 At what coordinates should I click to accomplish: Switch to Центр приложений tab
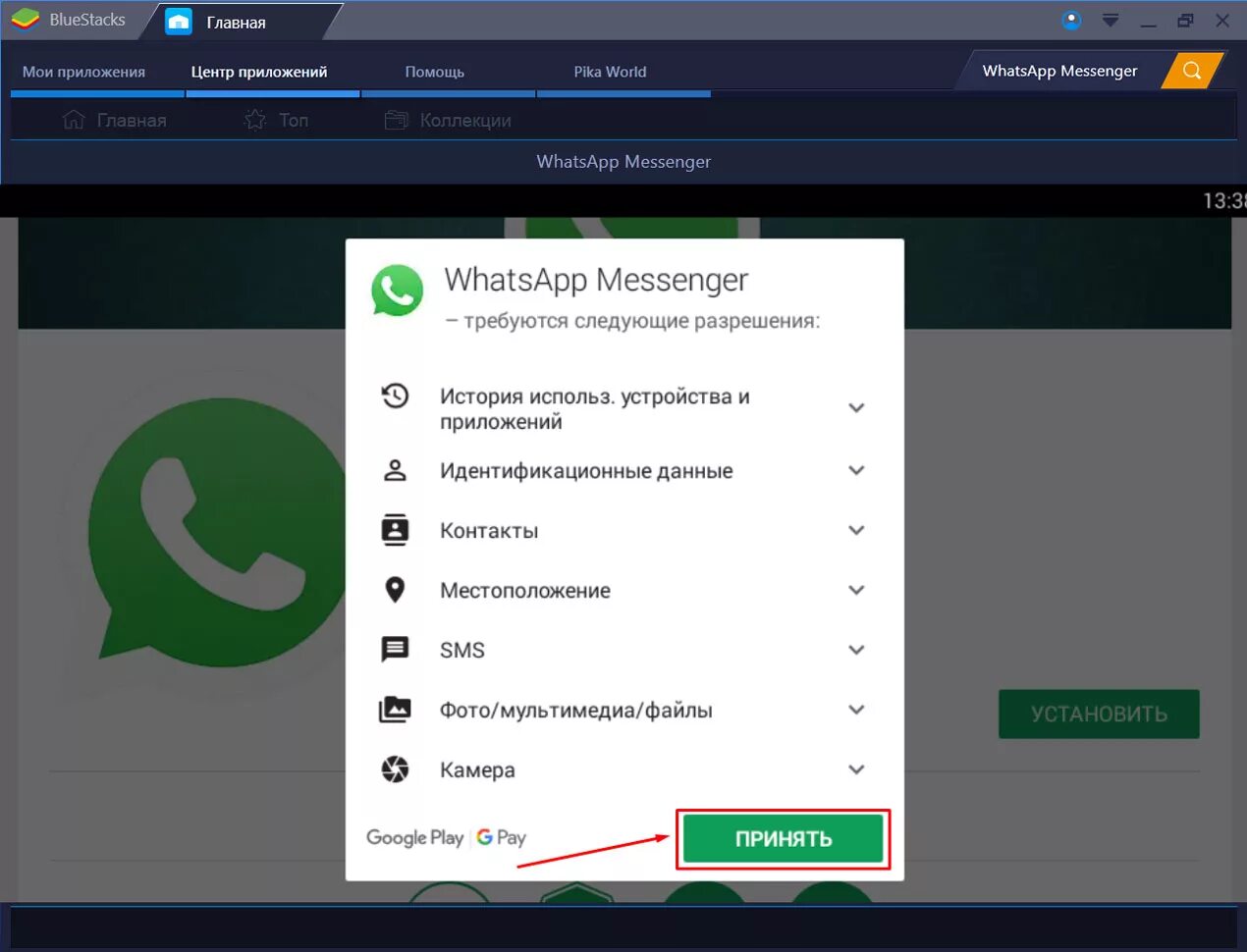point(259,72)
